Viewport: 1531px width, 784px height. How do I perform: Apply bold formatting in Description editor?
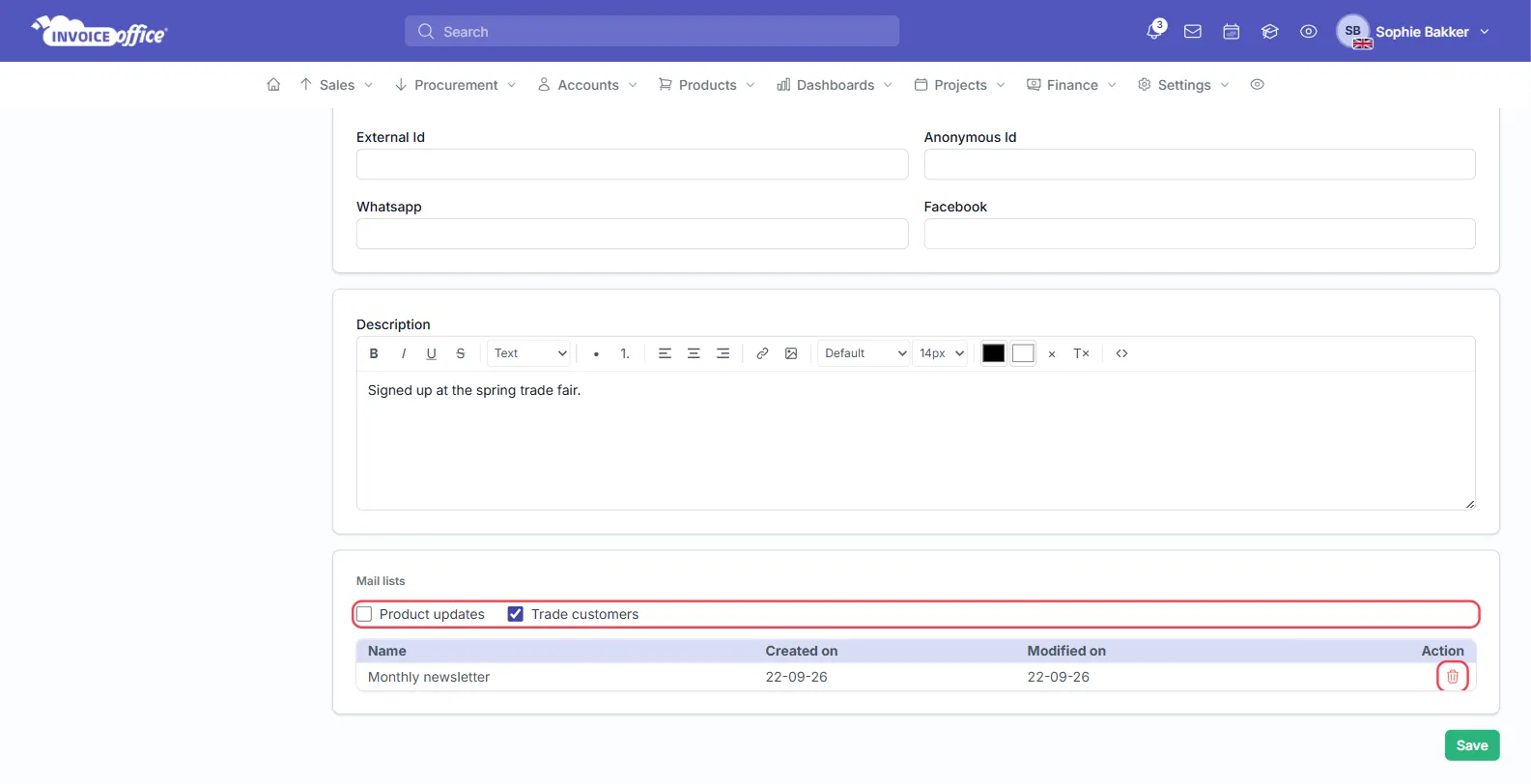coord(374,353)
